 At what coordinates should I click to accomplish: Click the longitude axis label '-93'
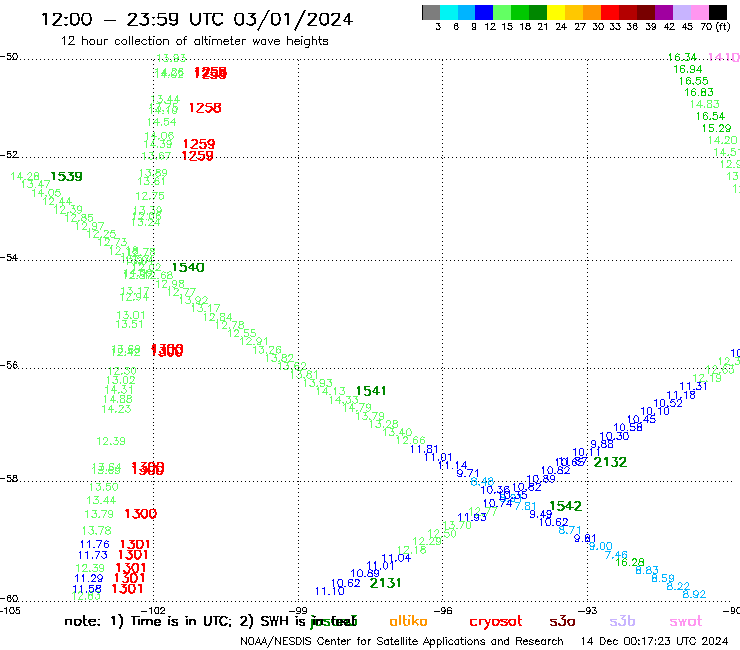[x=588, y=611]
